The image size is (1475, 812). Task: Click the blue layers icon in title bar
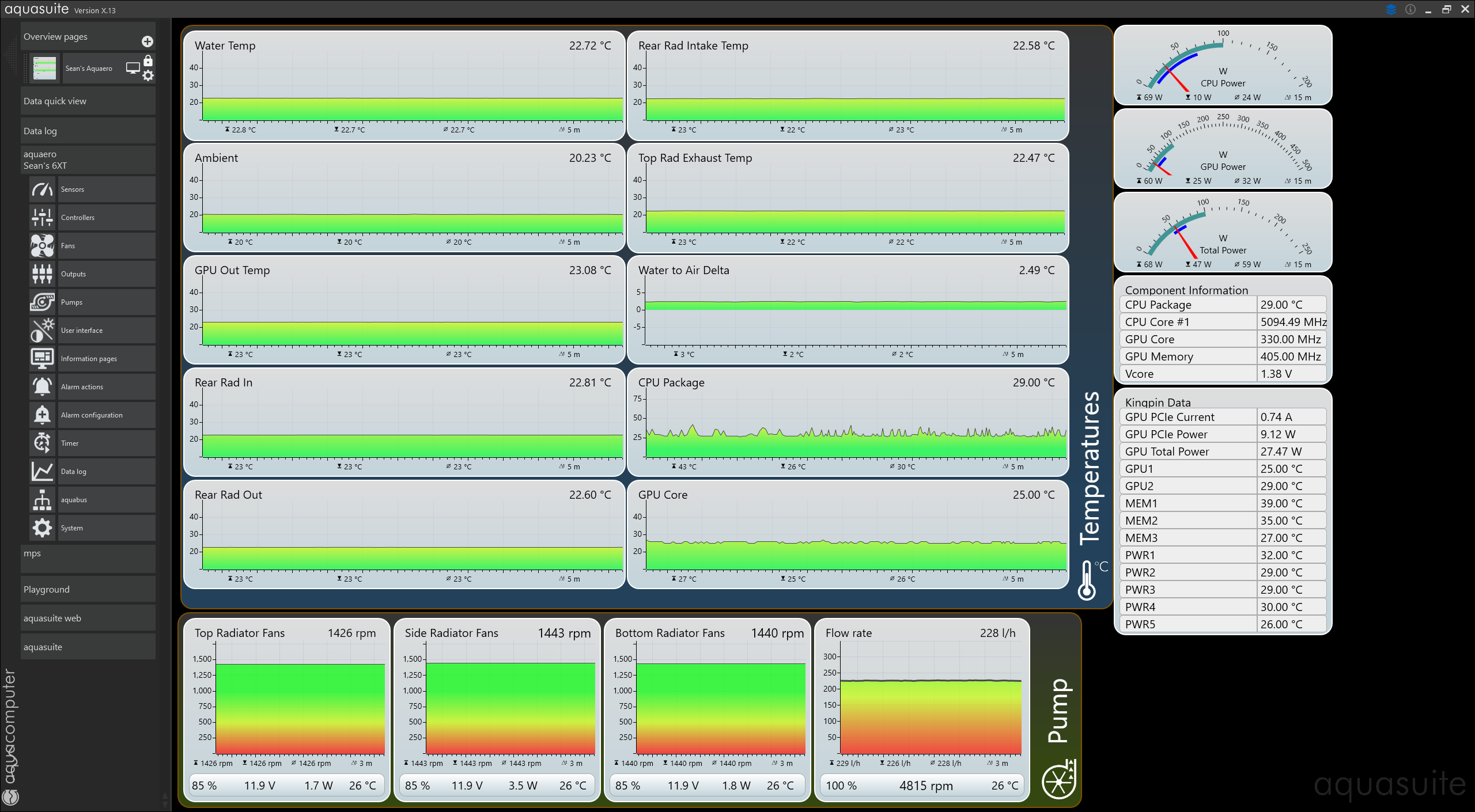[x=1391, y=10]
